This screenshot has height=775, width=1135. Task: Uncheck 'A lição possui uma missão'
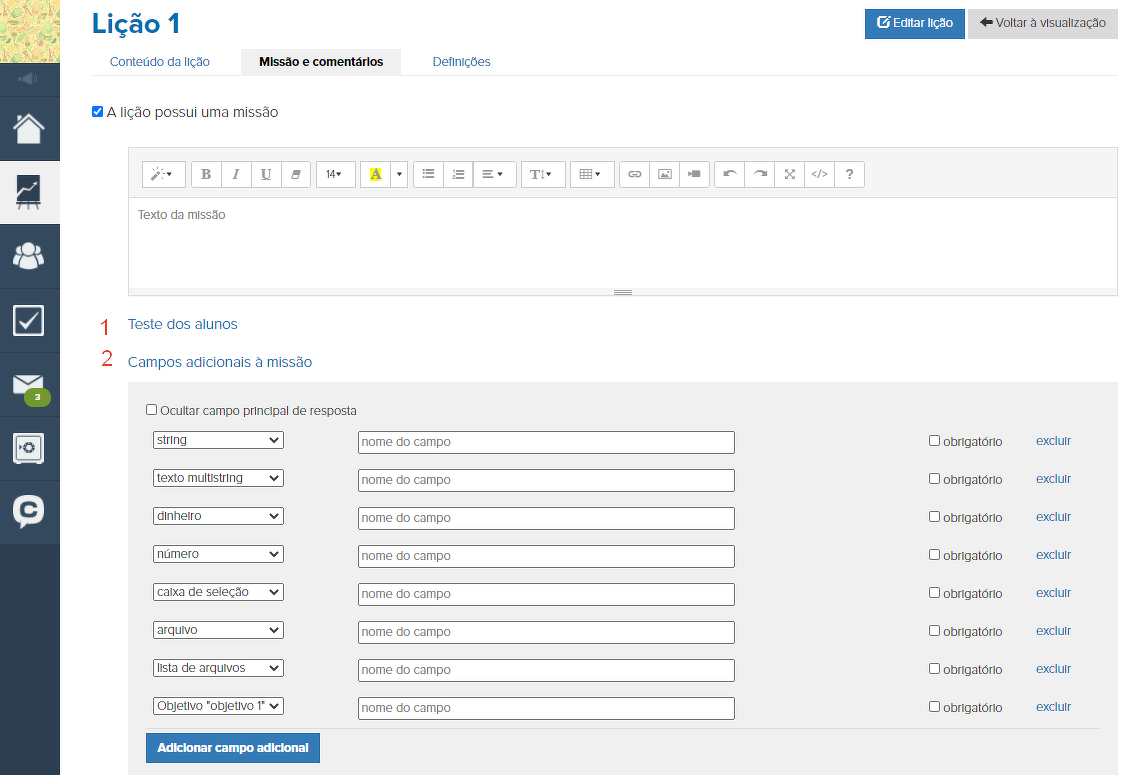pyautogui.click(x=97, y=112)
